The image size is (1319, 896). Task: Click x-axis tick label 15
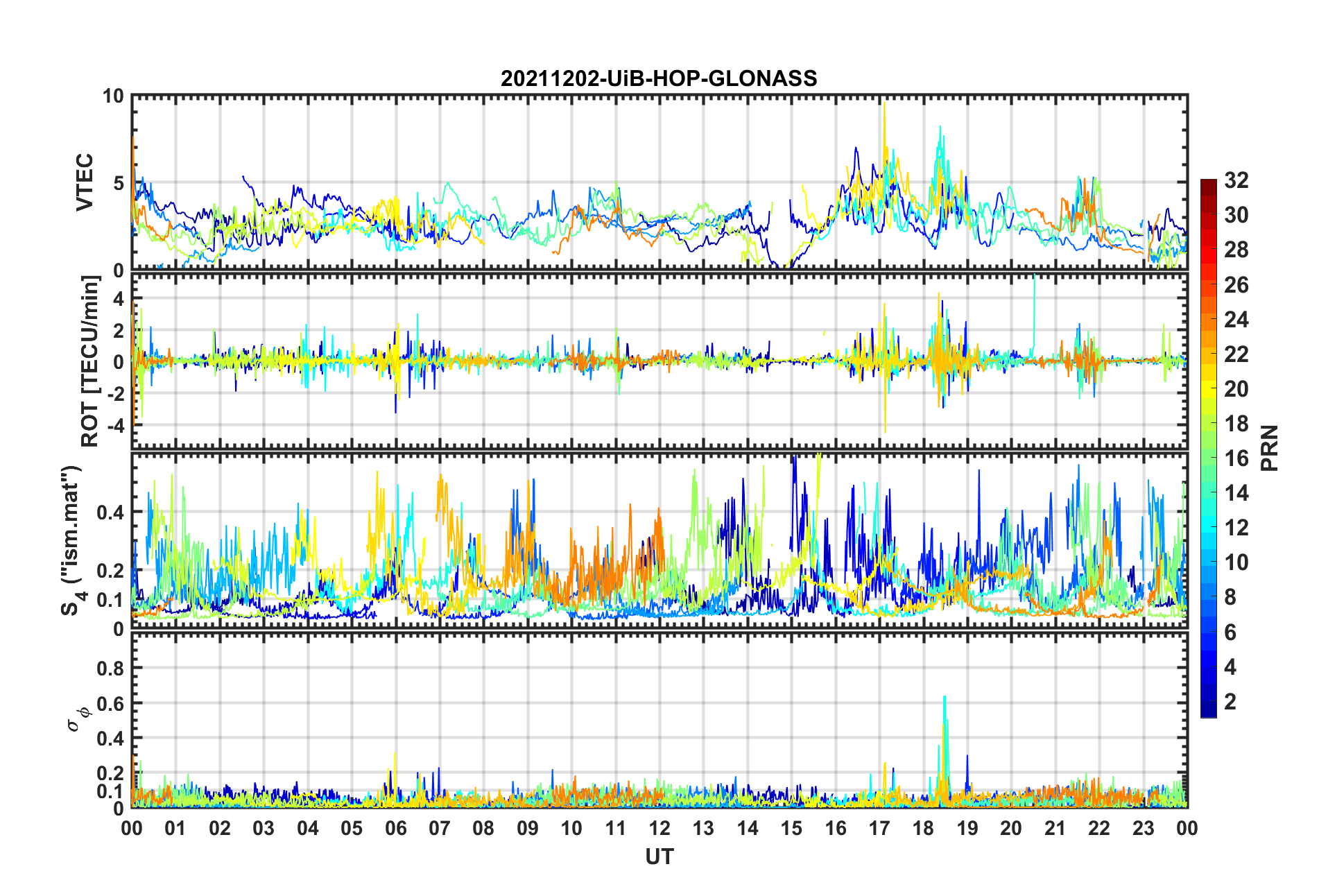click(x=791, y=828)
